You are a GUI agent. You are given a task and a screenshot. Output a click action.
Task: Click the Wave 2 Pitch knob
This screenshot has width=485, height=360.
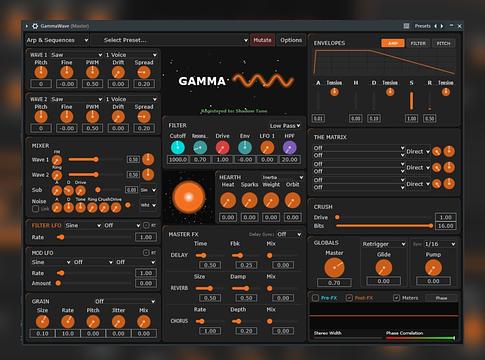(41, 117)
